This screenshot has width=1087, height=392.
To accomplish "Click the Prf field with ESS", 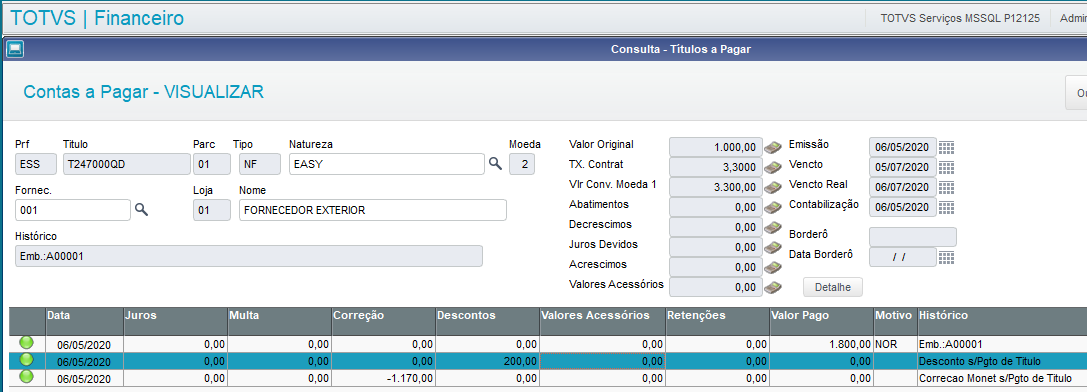I will pyautogui.click(x=35, y=164).
